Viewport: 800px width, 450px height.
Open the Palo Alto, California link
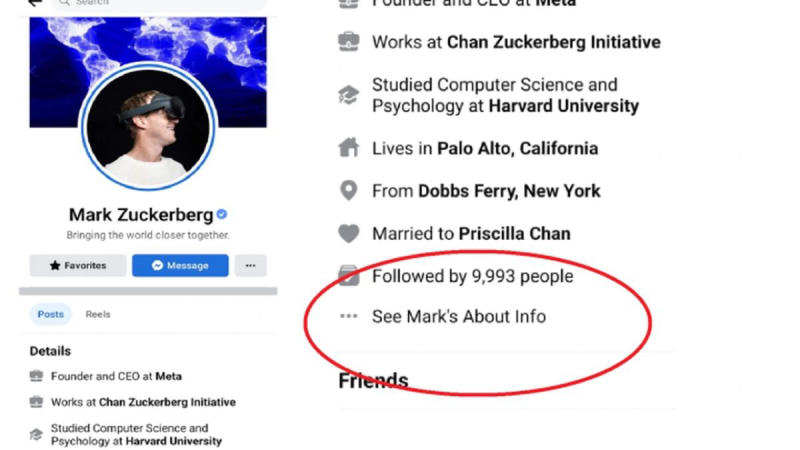517,148
